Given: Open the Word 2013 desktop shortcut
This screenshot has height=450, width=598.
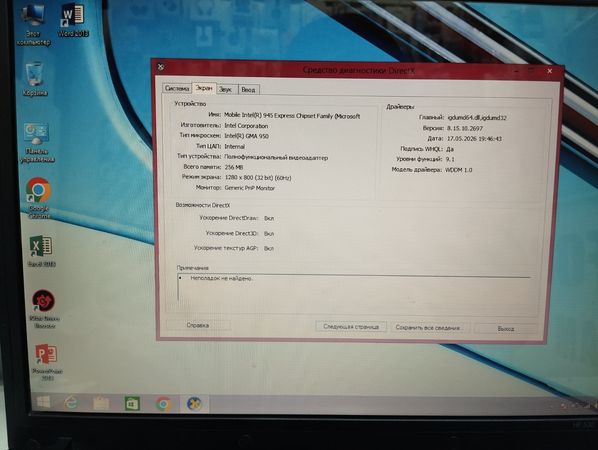Looking at the screenshot, I should (73, 20).
